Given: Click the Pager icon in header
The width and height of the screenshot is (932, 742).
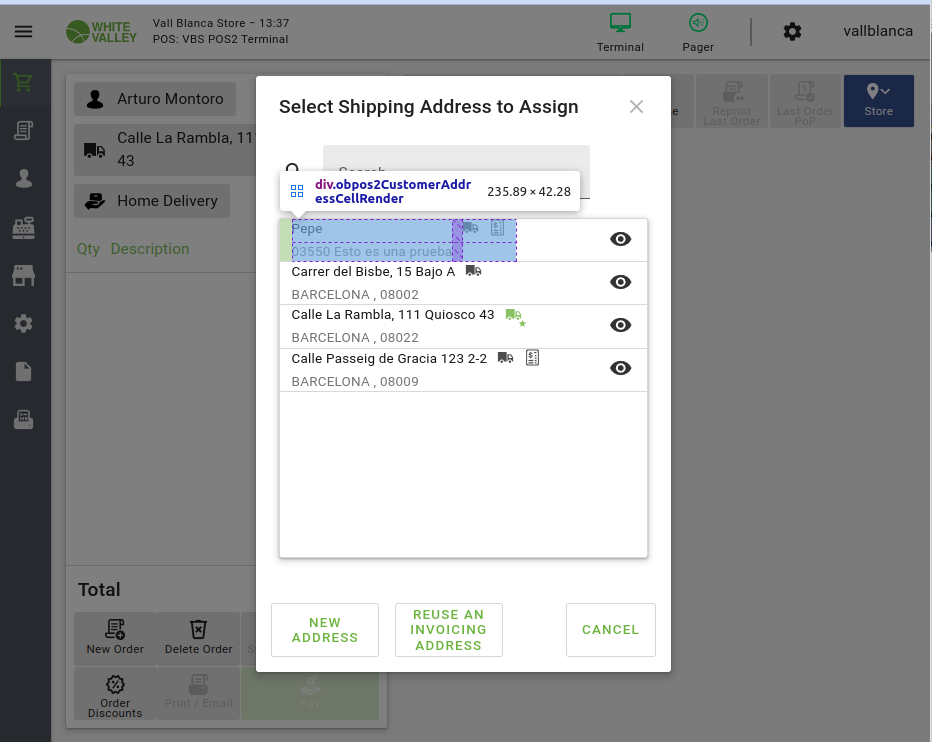Looking at the screenshot, I should click(x=698, y=31).
